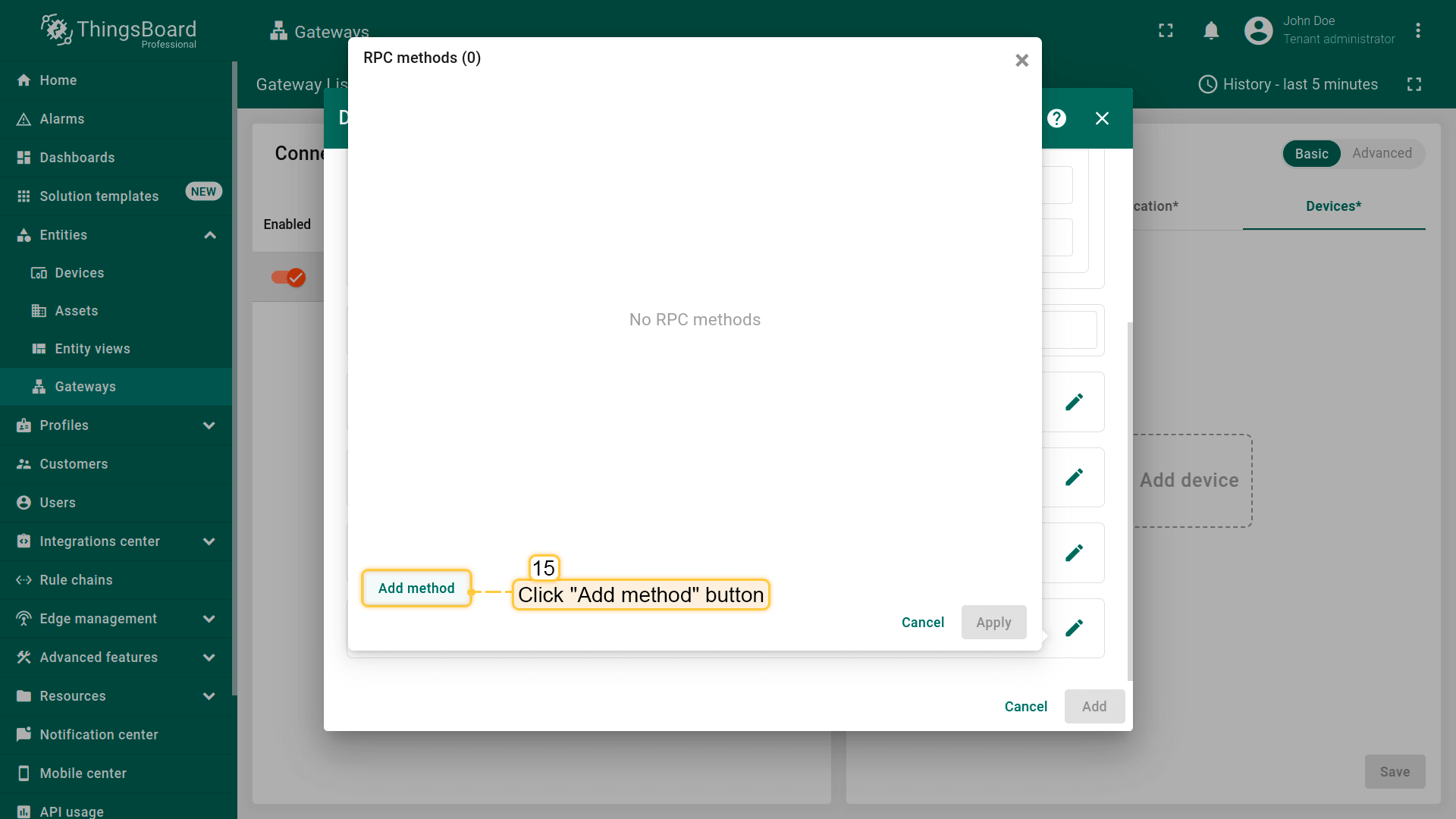The image size is (1456, 819).
Task: Switch to Advanced configuration mode
Action: click(1382, 153)
